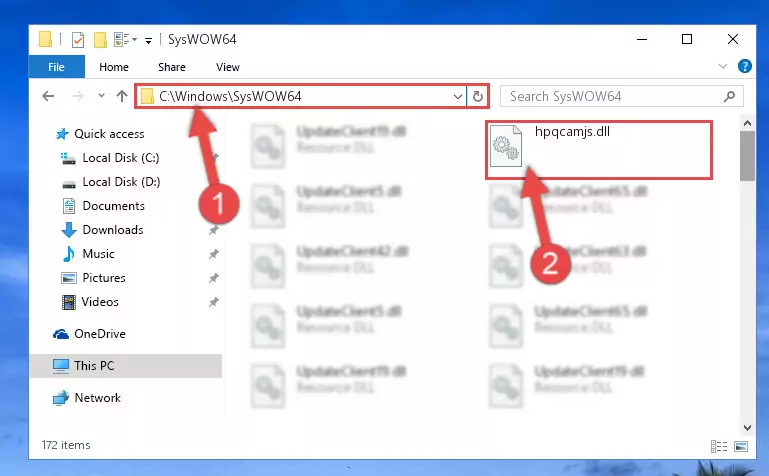The width and height of the screenshot is (769, 476).
Task: Open the Share ribbon tab
Action: tap(172, 67)
